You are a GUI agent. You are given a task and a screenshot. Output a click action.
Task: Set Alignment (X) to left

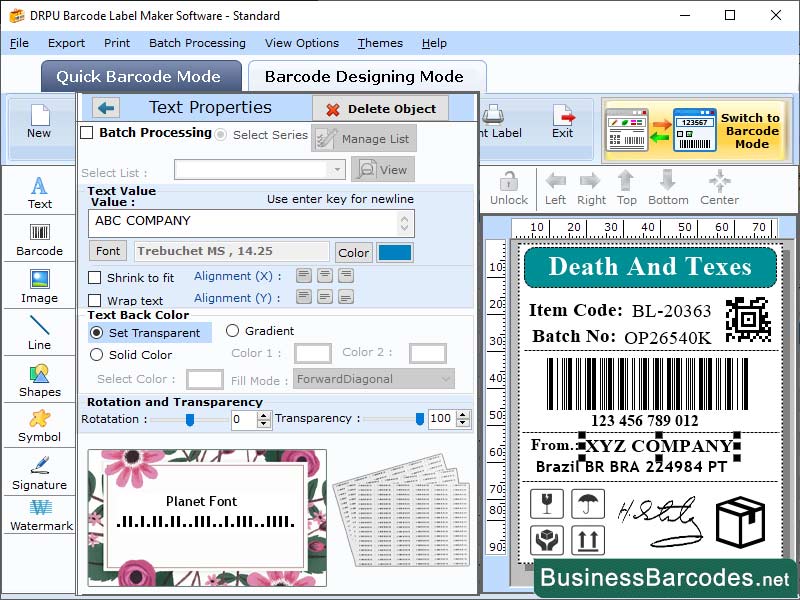pos(304,276)
